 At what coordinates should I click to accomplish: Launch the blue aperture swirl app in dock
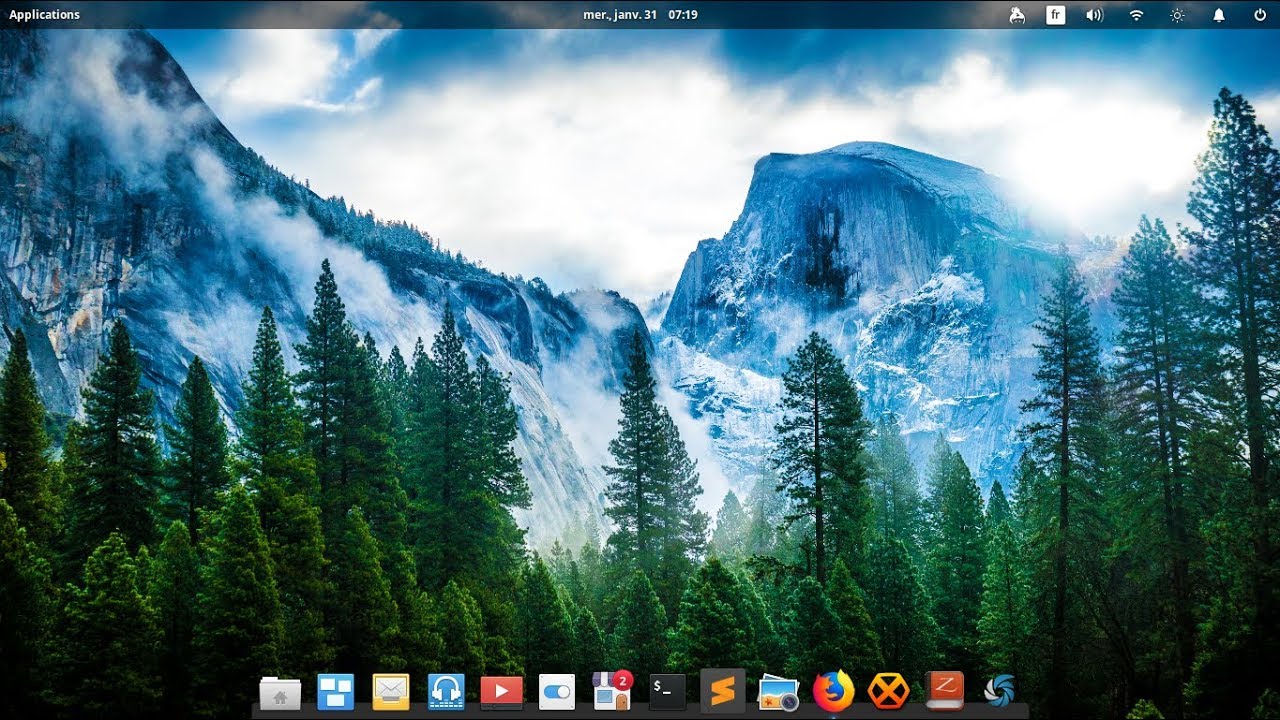tap(999, 691)
